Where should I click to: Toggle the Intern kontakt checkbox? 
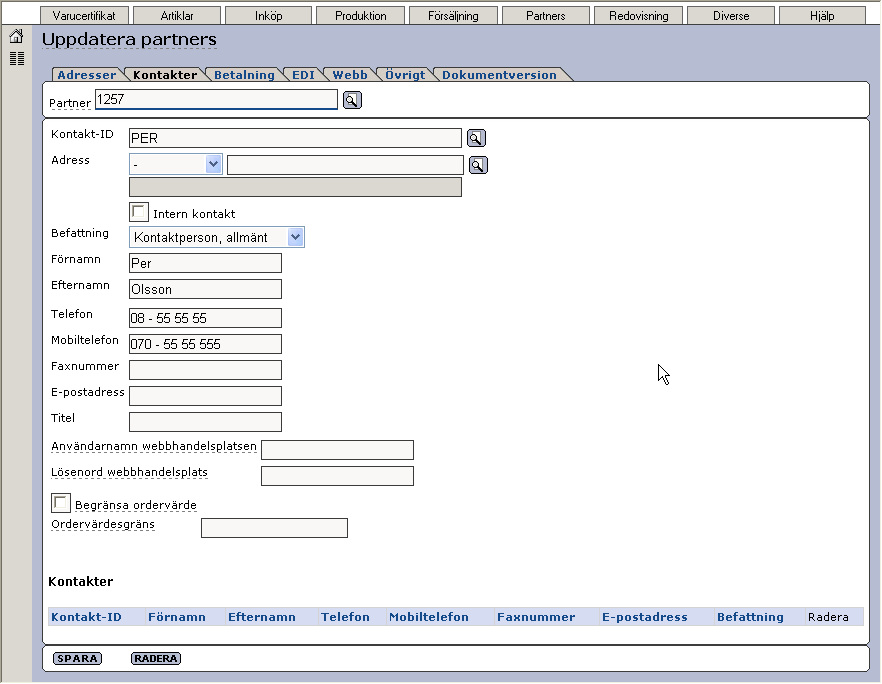(139, 212)
